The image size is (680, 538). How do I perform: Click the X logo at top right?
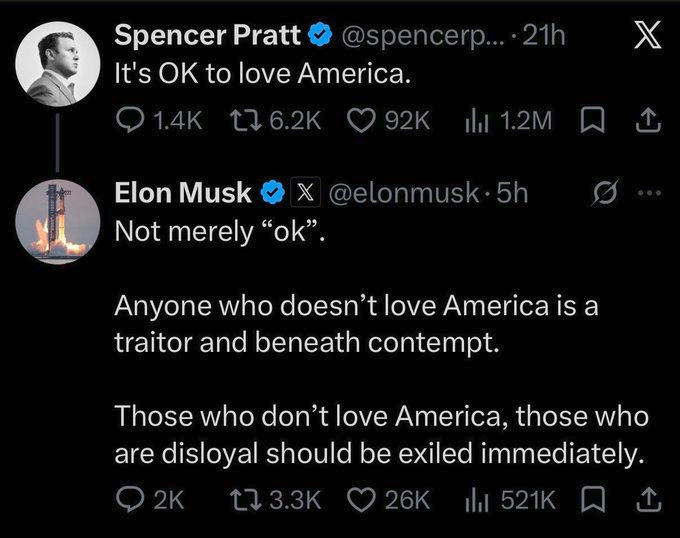coord(647,34)
